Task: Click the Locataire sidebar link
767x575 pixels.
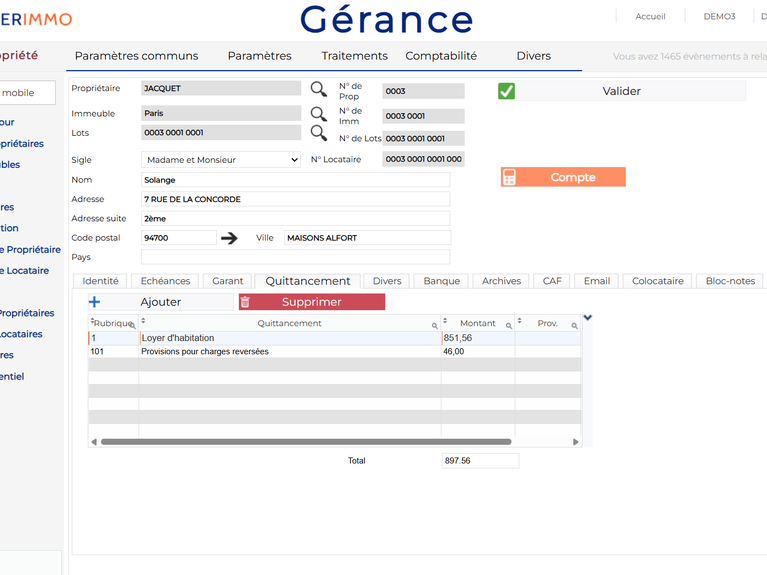Action: pos(24,271)
